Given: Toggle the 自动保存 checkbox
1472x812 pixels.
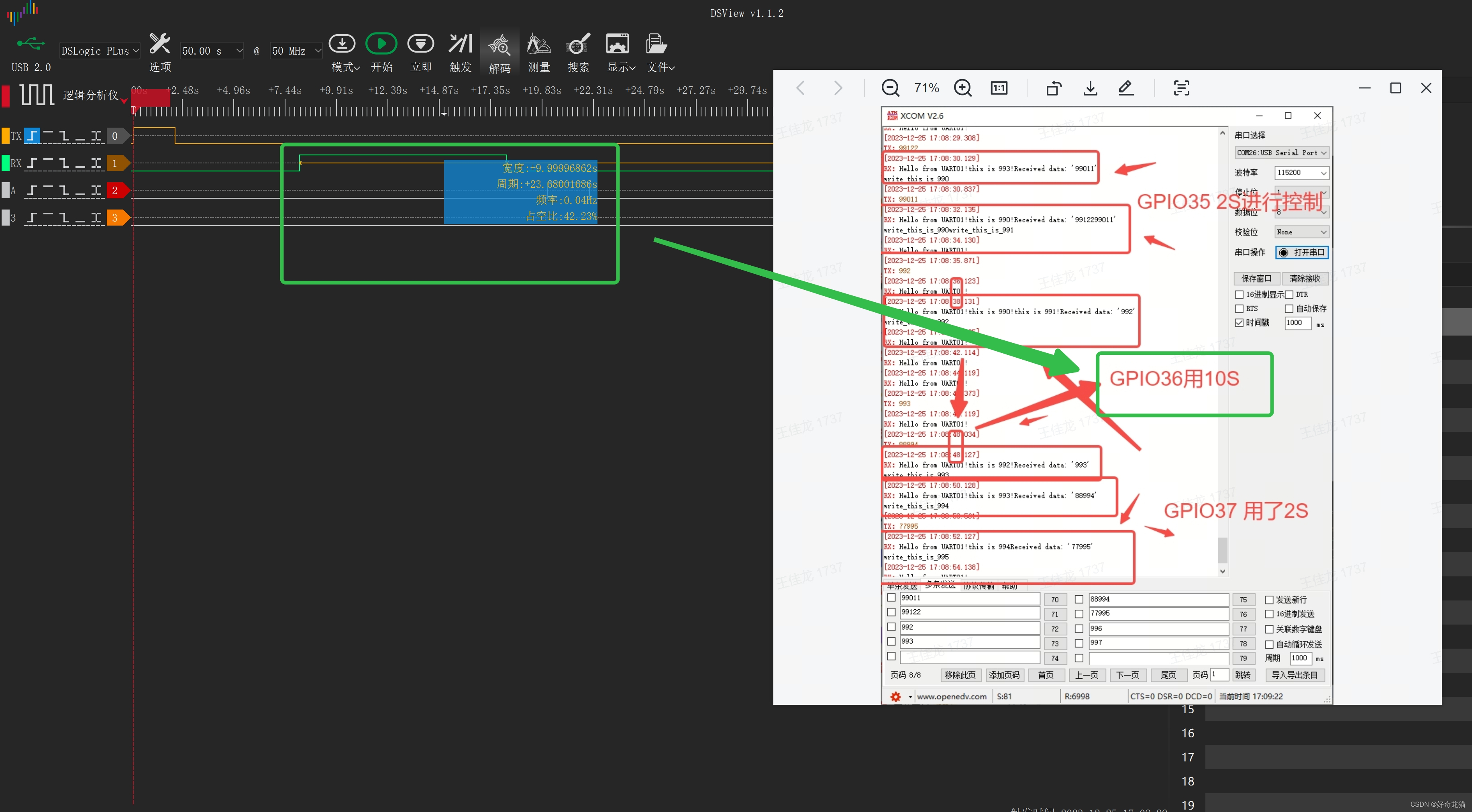Looking at the screenshot, I should click(1289, 309).
